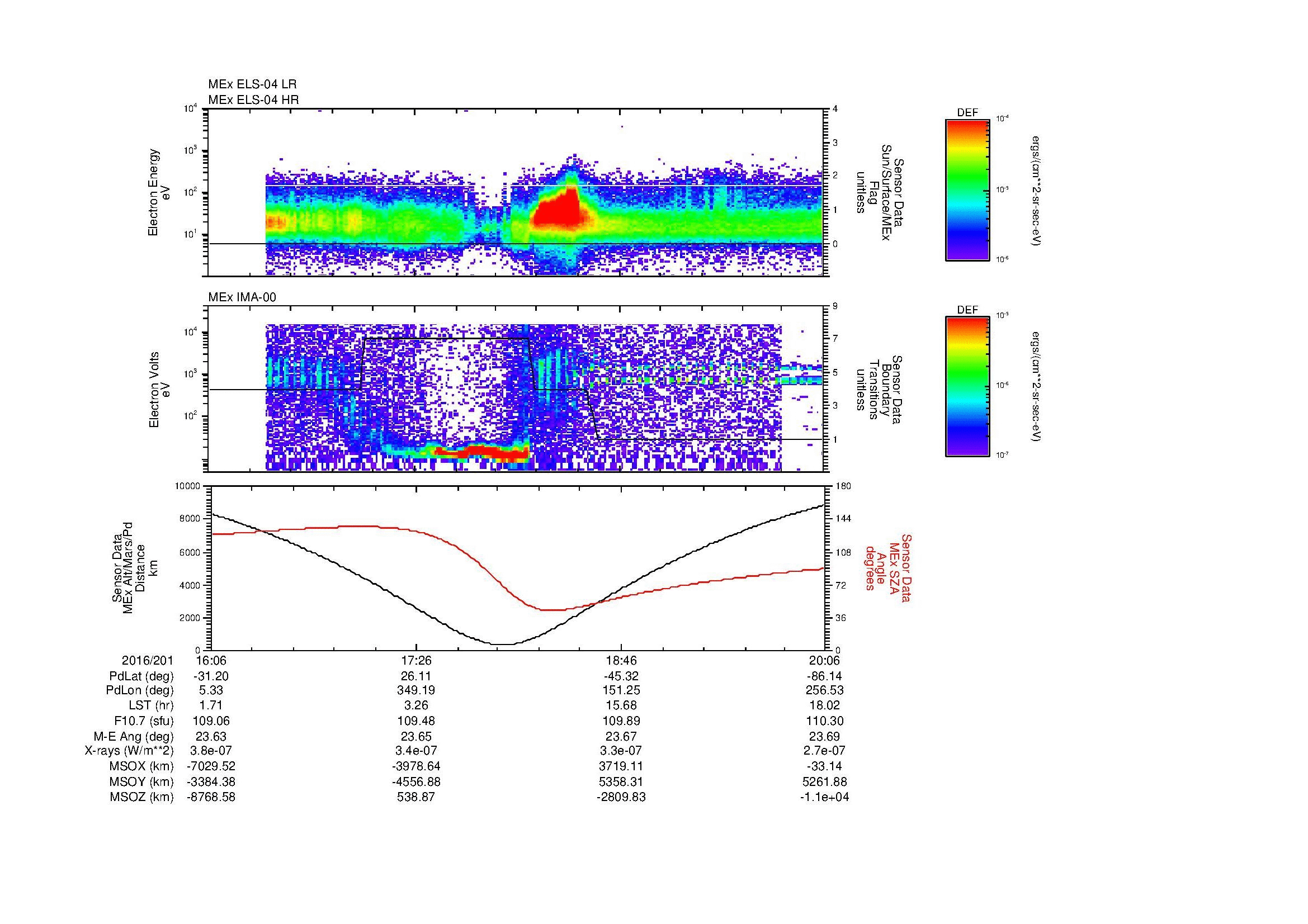Click the PdLat value -31.20
The height and width of the screenshot is (924, 1308).
[x=211, y=676]
